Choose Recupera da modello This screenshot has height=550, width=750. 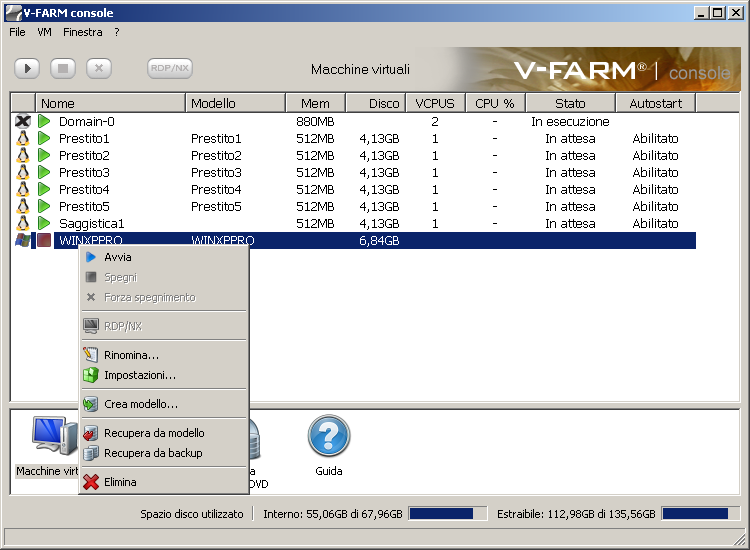point(164,433)
